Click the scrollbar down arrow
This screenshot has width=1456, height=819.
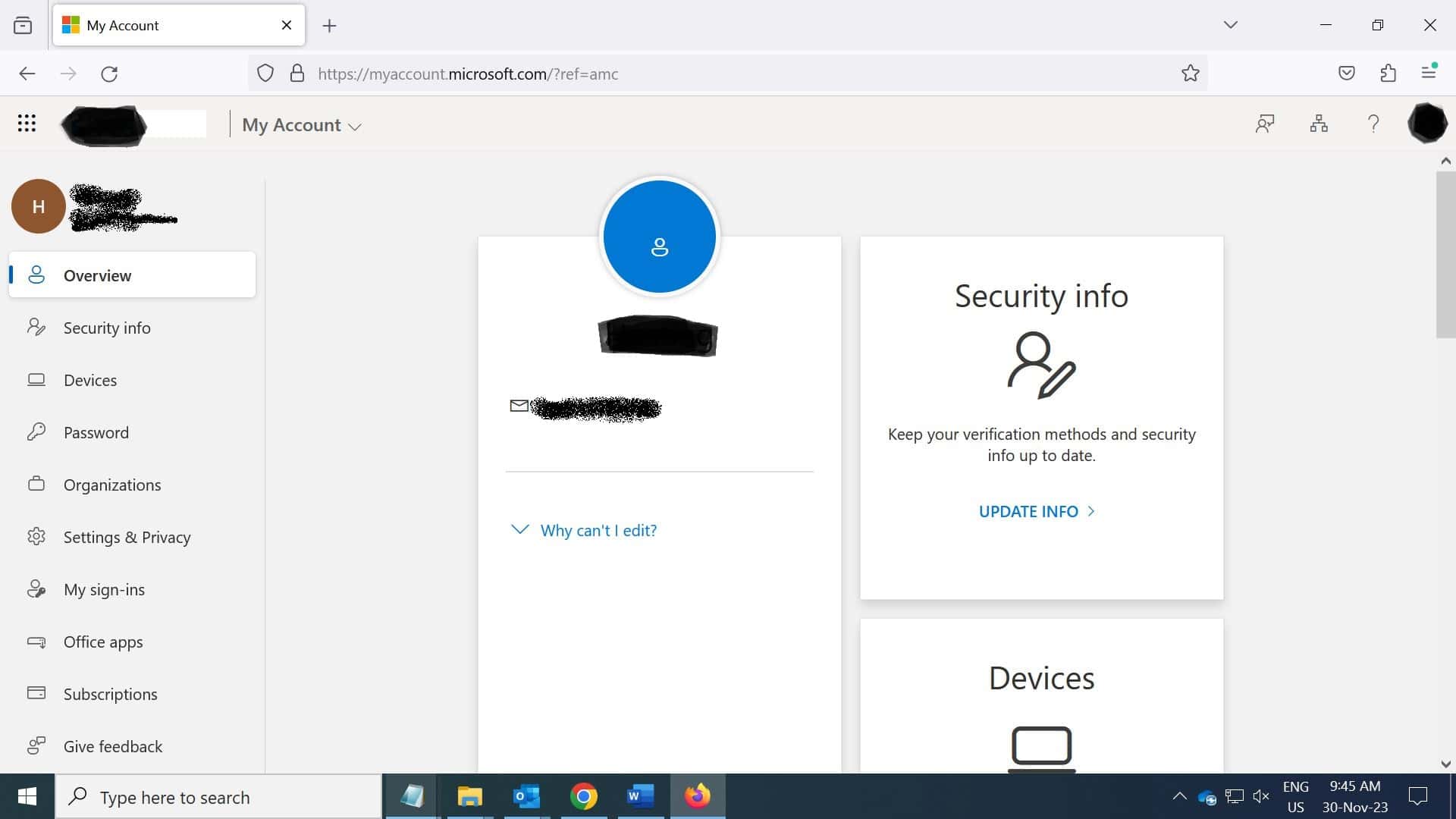click(1445, 764)
